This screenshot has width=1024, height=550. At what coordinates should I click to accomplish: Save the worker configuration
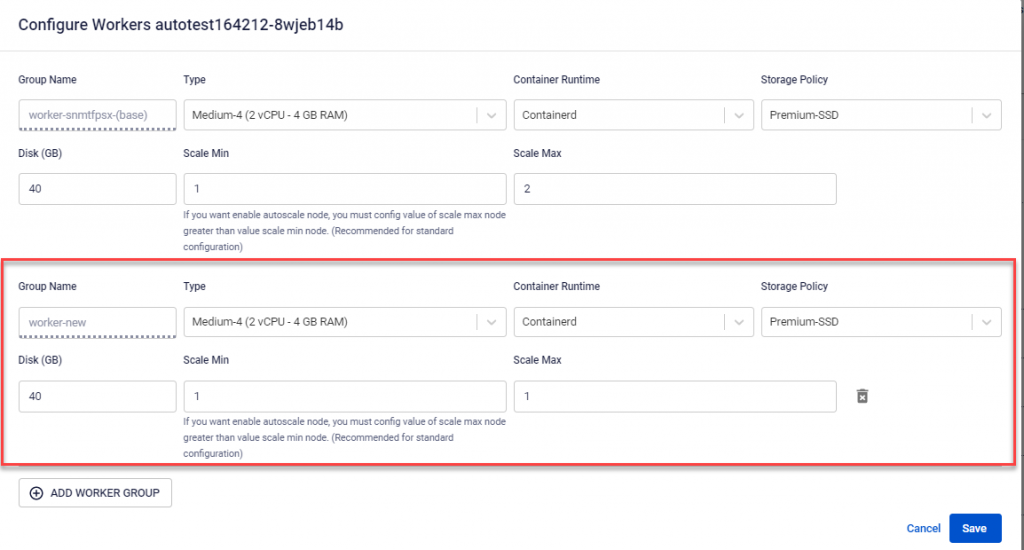tap(974, 528)
